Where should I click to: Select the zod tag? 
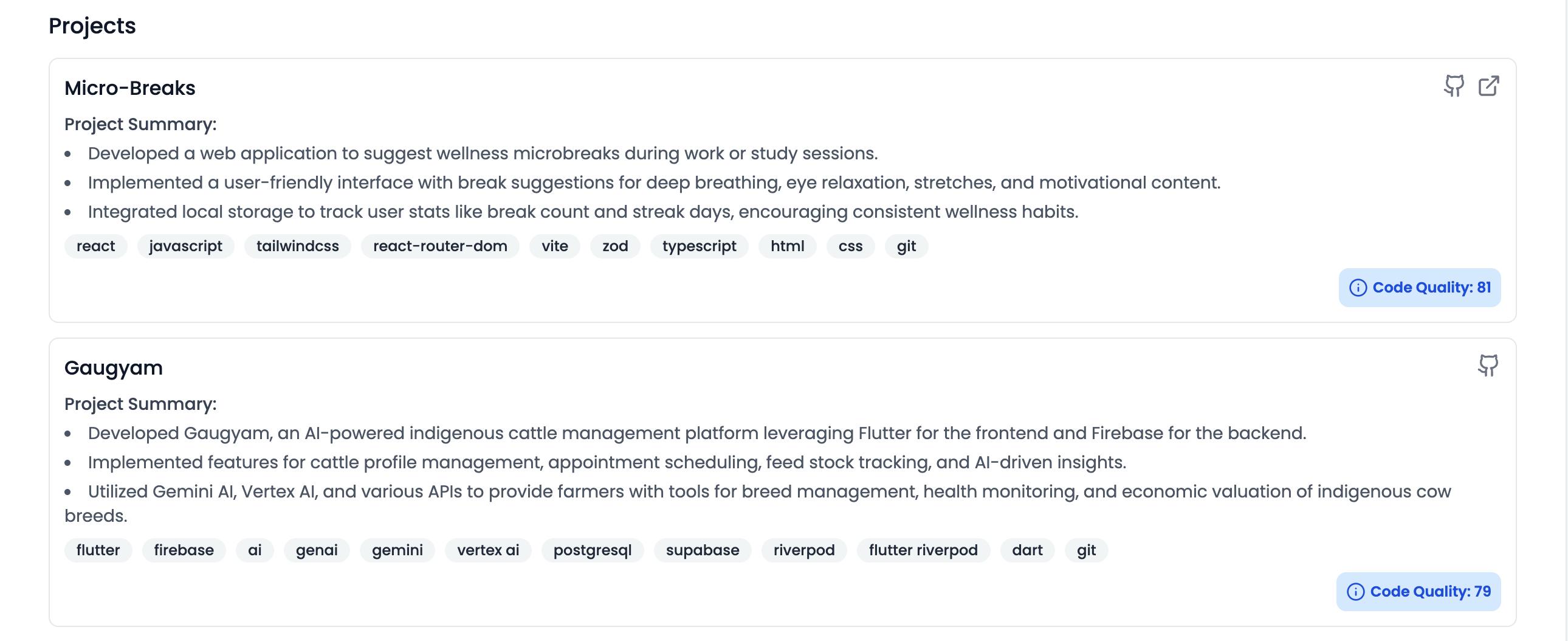(615, 246)
